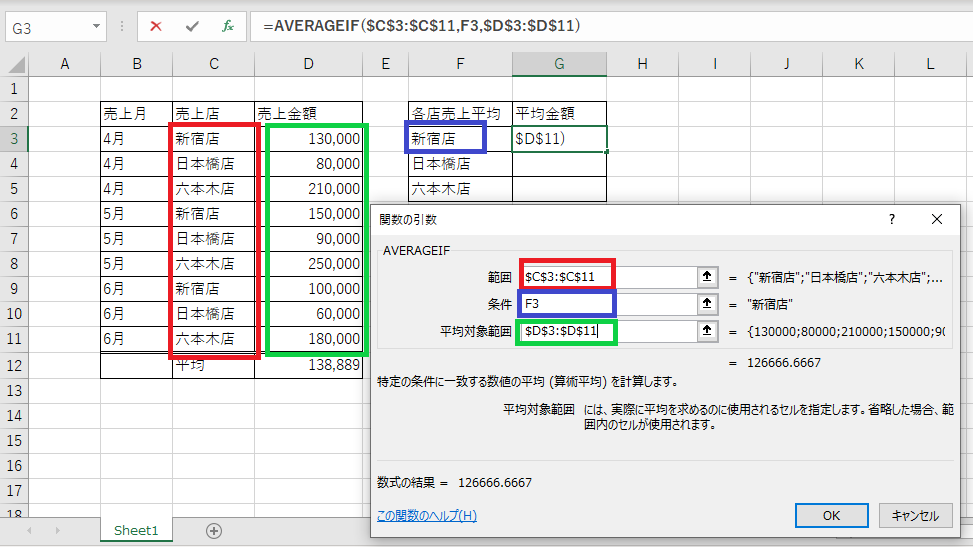This screenshot has width=973, height=547.
Task: Select the column D header
Action: tap(308, 64)
